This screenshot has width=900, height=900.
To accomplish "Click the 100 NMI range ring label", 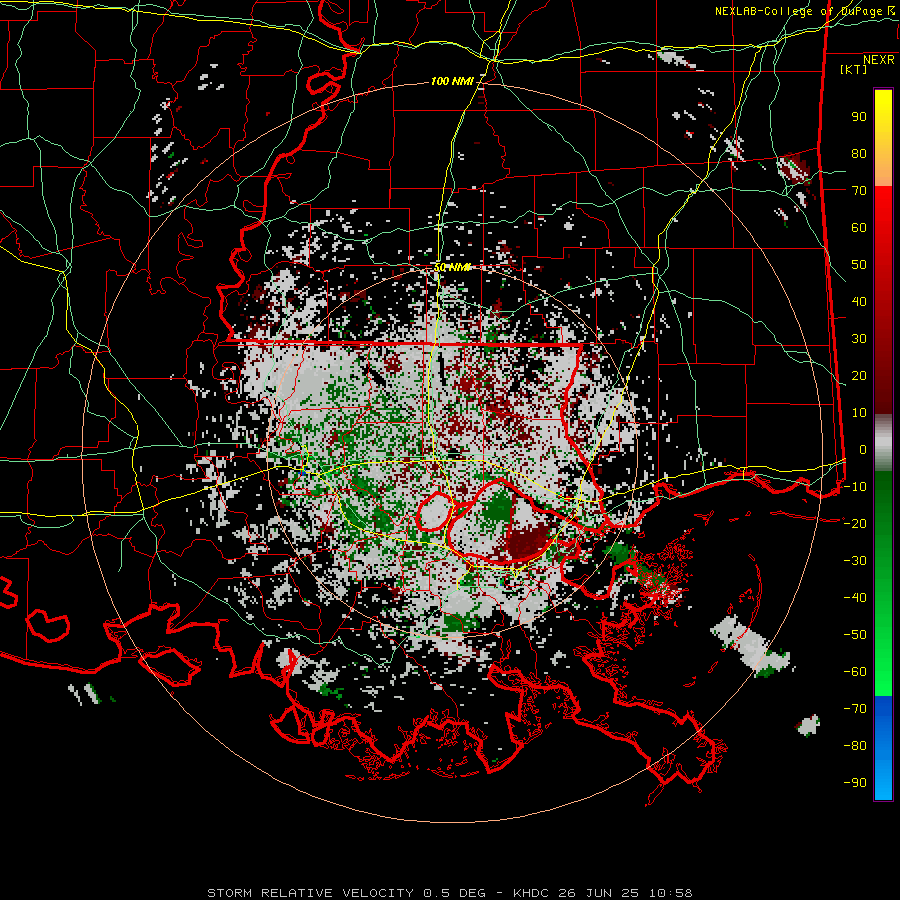I will 452,82.
